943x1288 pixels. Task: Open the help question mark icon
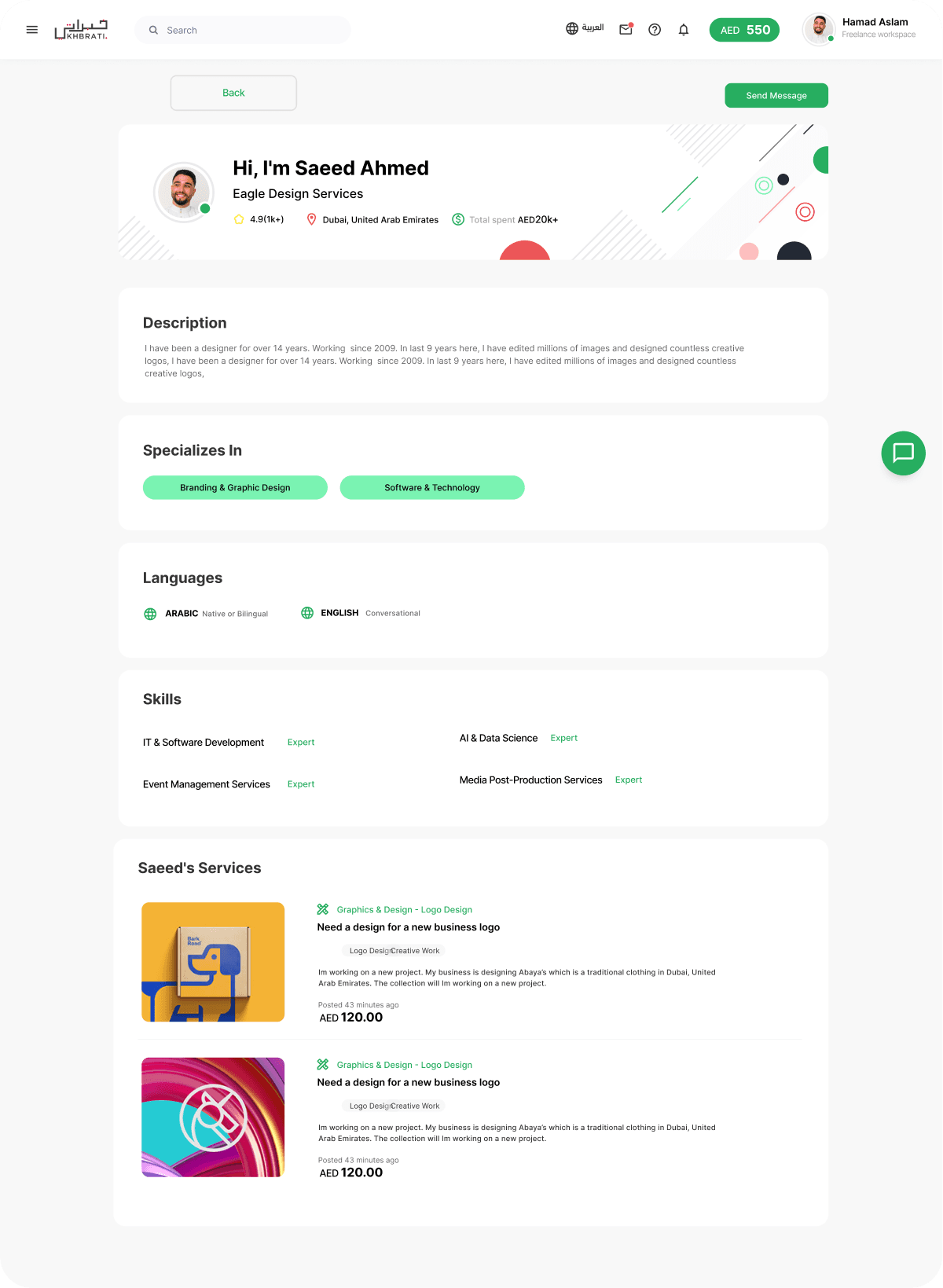pos(655,30)
